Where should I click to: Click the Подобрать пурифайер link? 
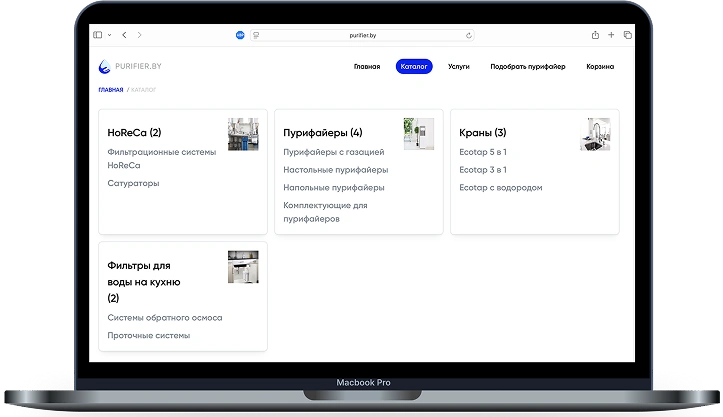tap(527, 67)
